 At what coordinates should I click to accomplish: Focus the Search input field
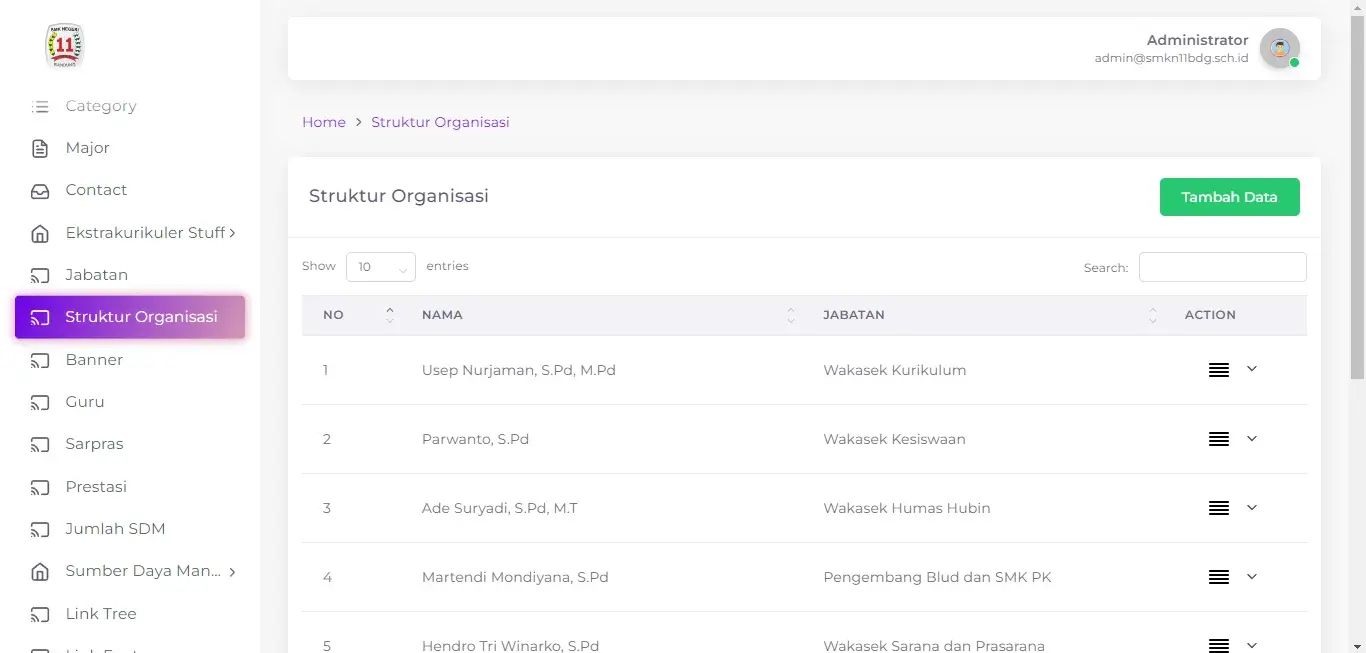click(x=1223, y=267)
